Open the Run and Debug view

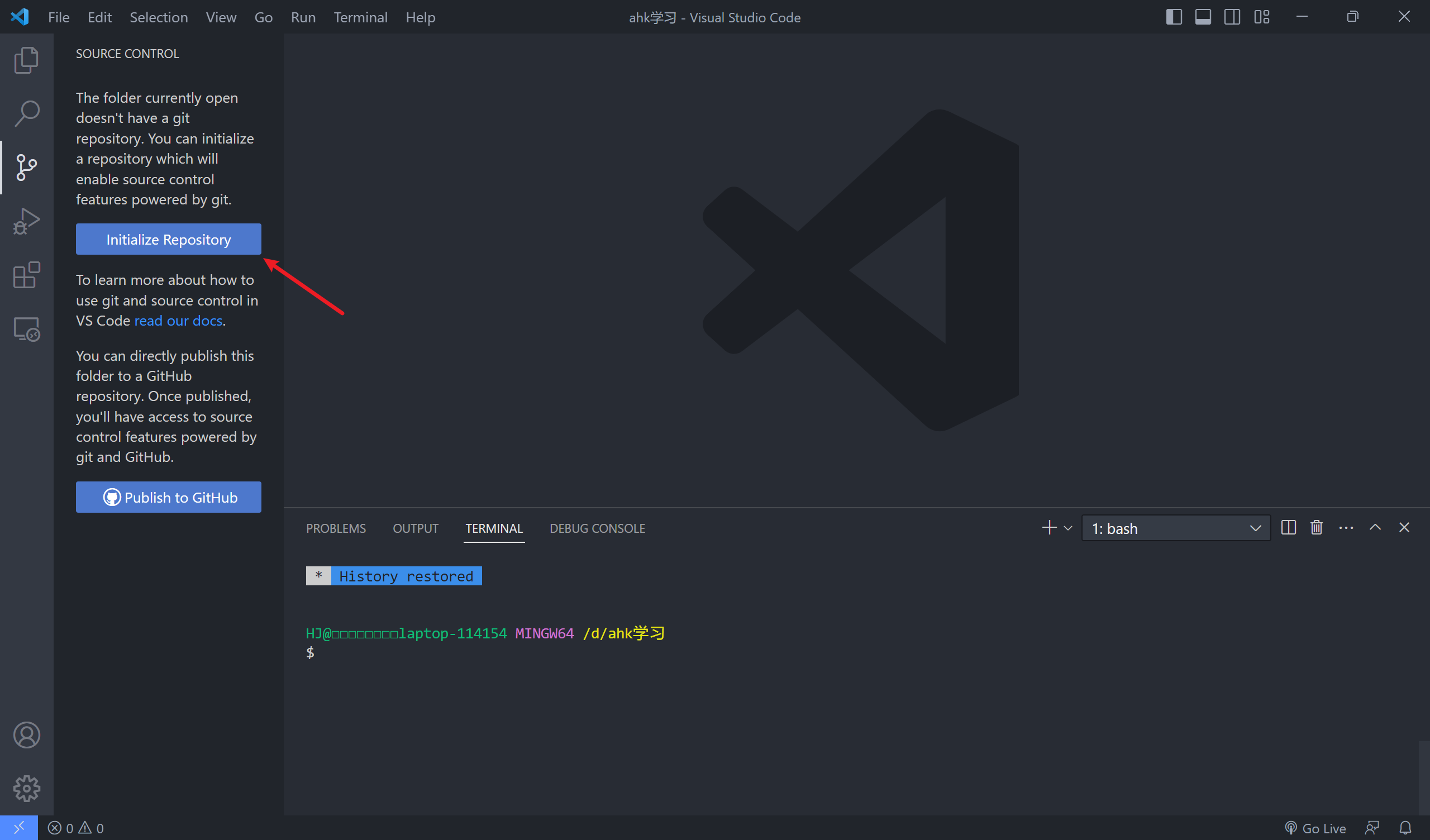(x=26, y=221)
